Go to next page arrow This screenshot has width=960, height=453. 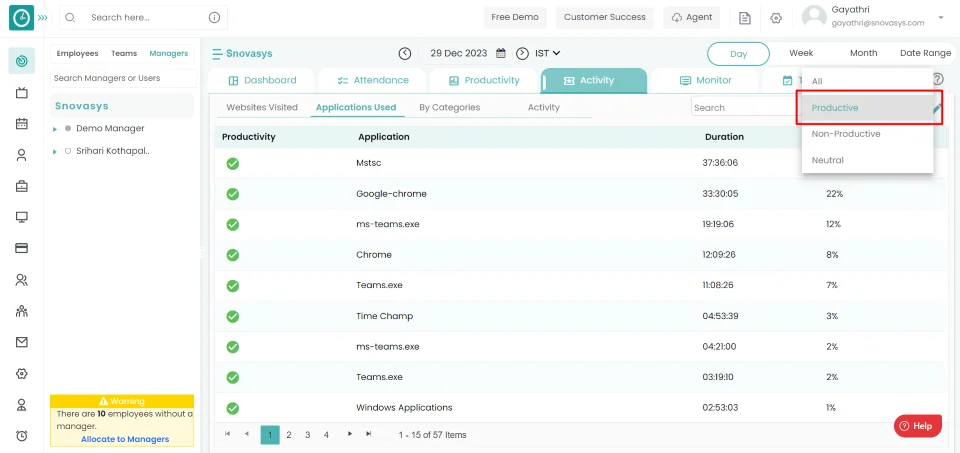coord(350,434)
